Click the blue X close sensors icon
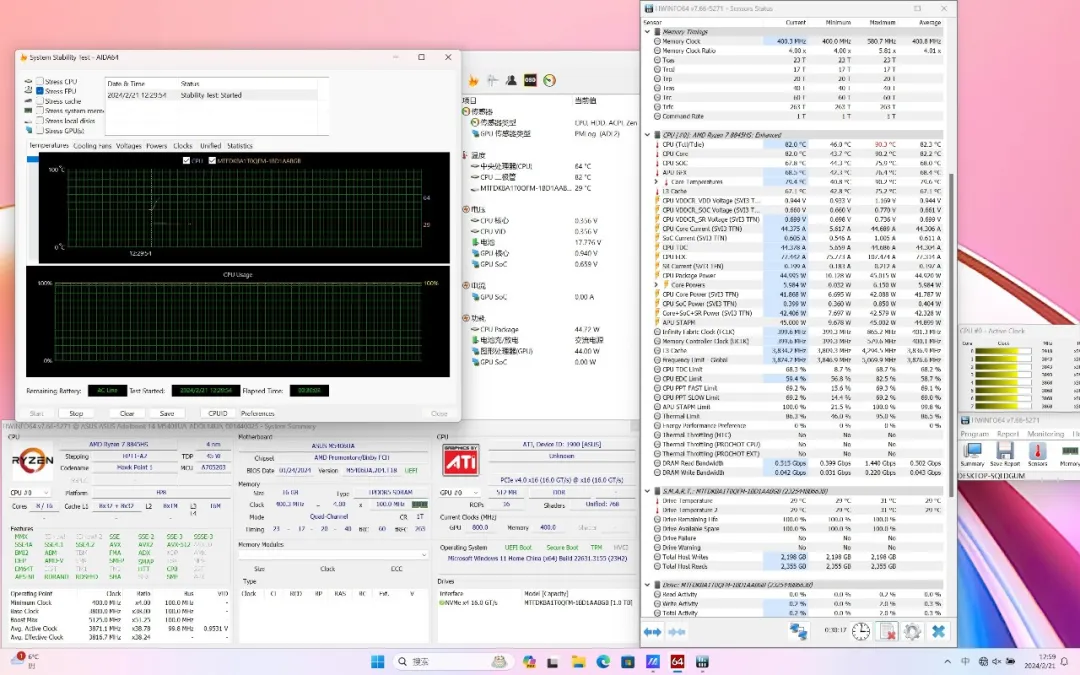This screenshot has width=1080, height=675. tap(938, 631)
